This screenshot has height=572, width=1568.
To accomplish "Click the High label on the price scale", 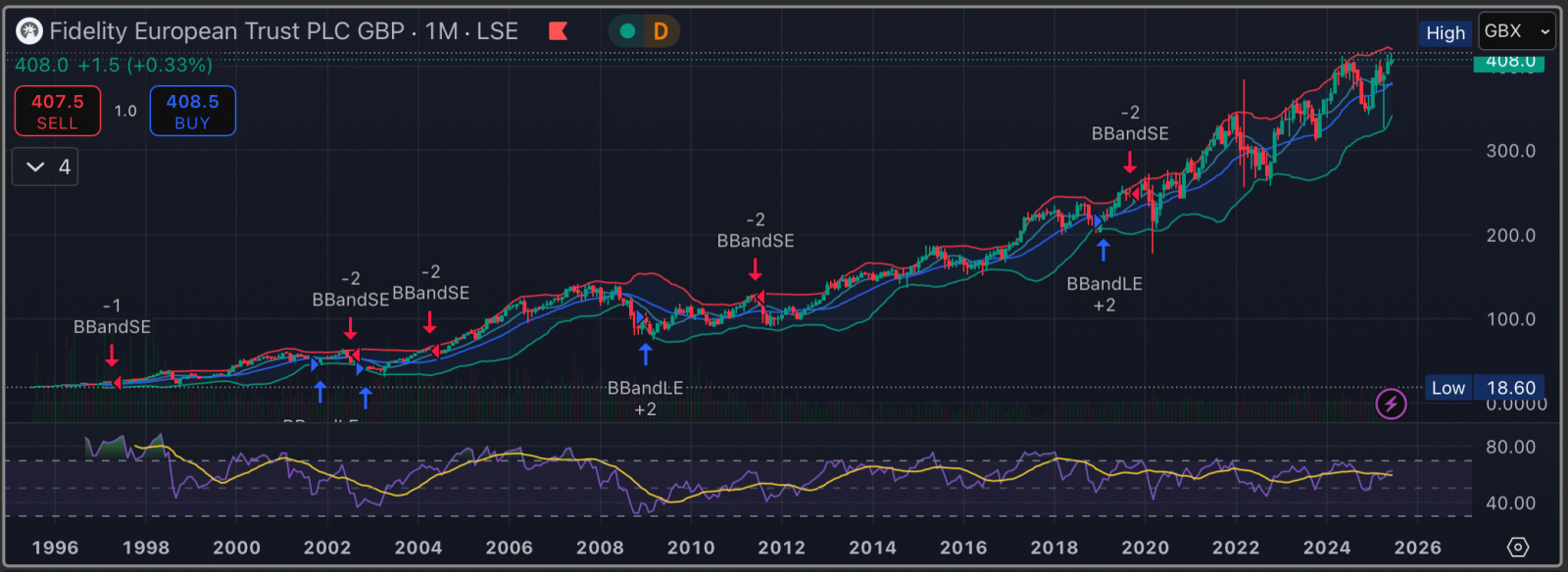I will tap(1445, 33).
